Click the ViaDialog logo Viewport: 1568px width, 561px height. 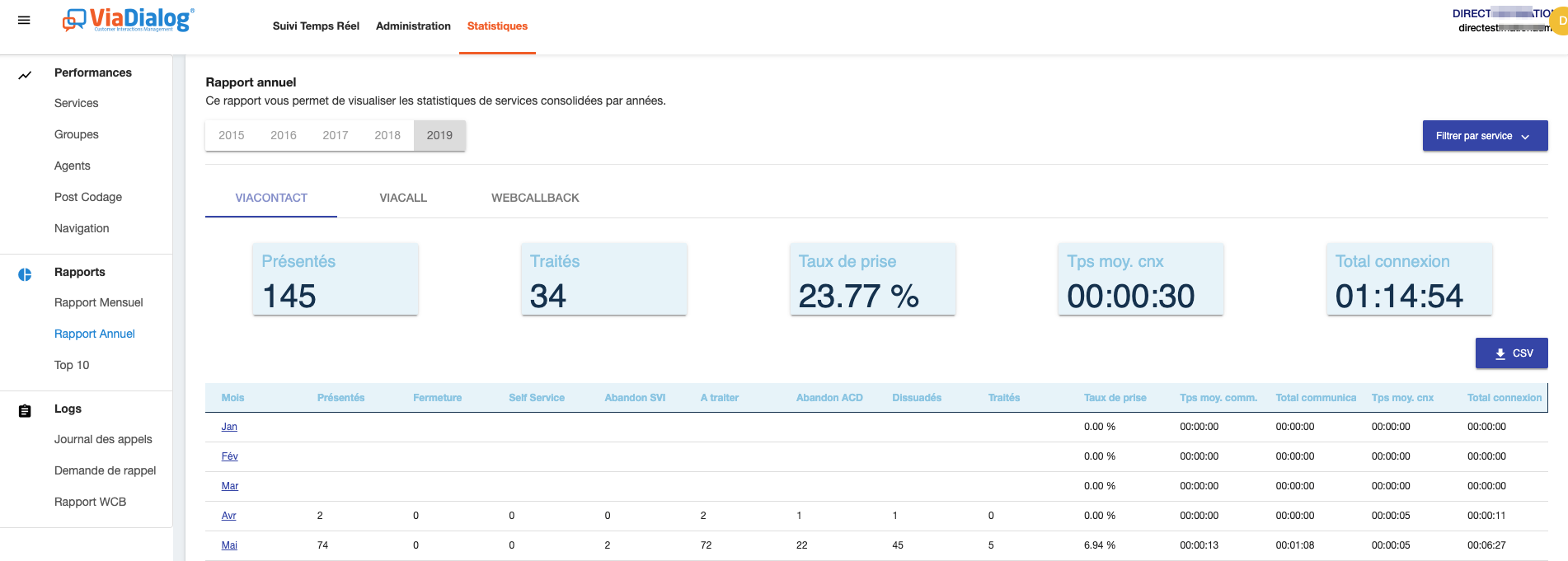pos(128,20)
